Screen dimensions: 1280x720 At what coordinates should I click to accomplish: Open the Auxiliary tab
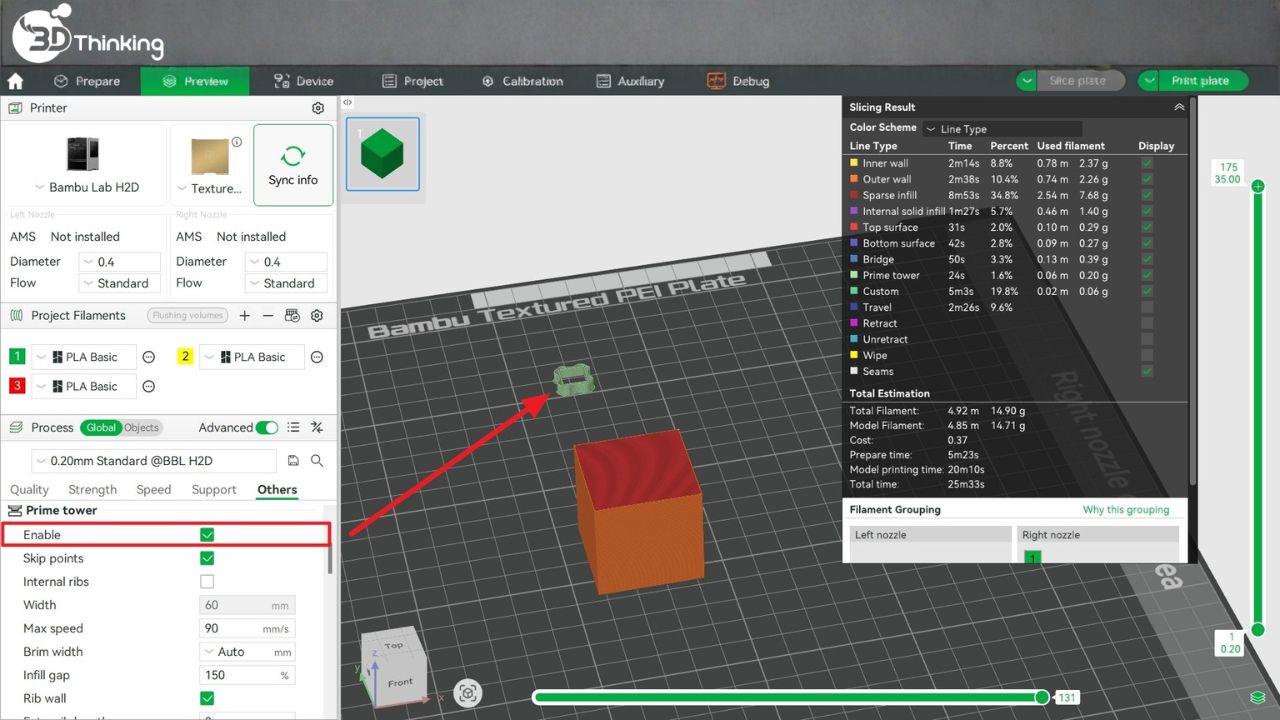tap(630, 81)
